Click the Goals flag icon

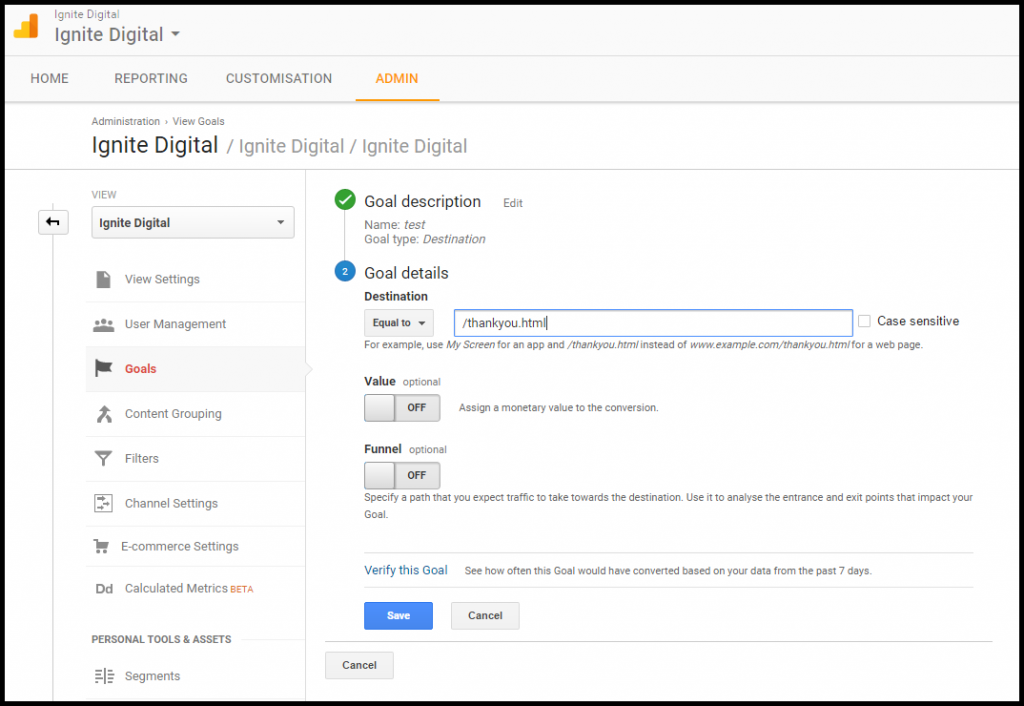pos(103,369)
